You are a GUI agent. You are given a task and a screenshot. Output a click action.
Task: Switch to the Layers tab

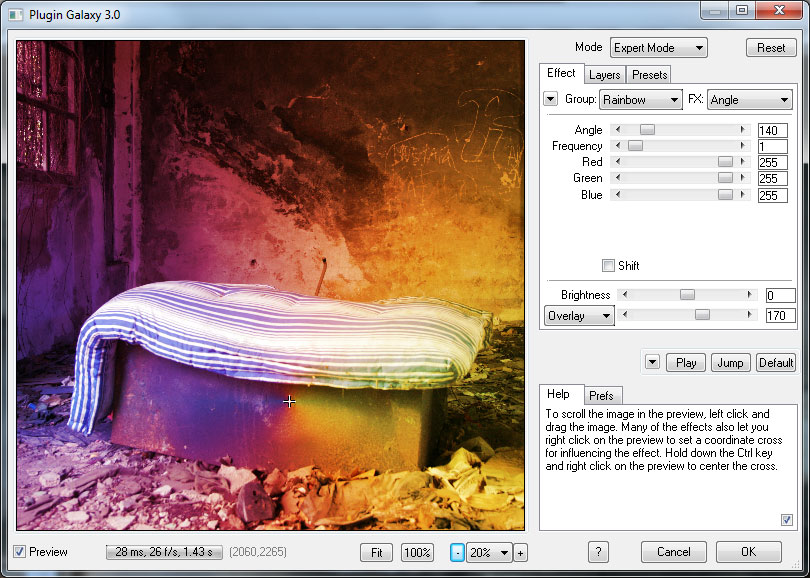(x=604, y=75)
